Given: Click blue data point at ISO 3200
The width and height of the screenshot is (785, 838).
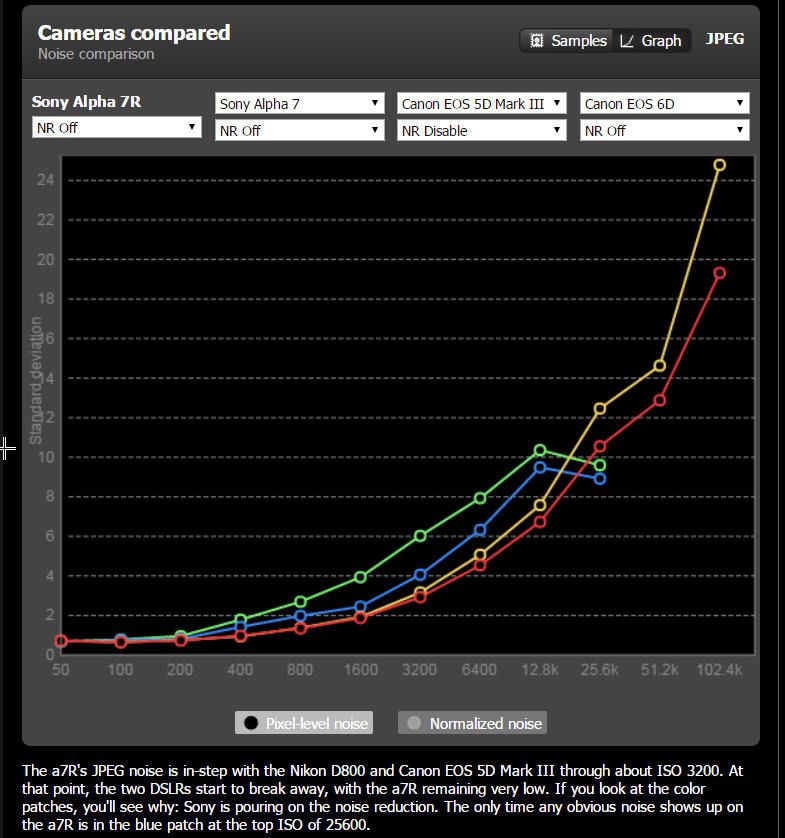Looking at the screenshot, I should tap(421, 575).
